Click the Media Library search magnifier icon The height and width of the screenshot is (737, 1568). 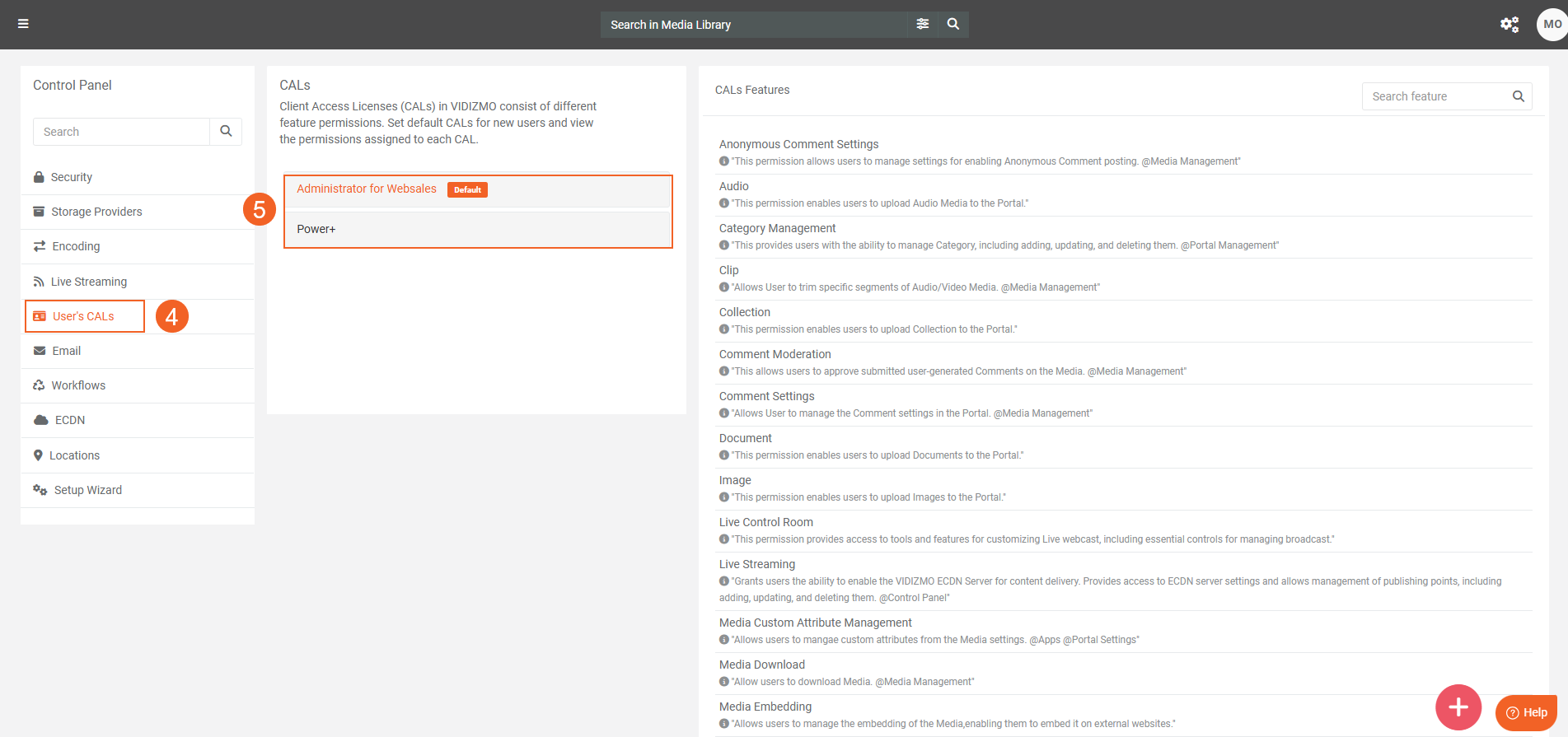point(953,24)
